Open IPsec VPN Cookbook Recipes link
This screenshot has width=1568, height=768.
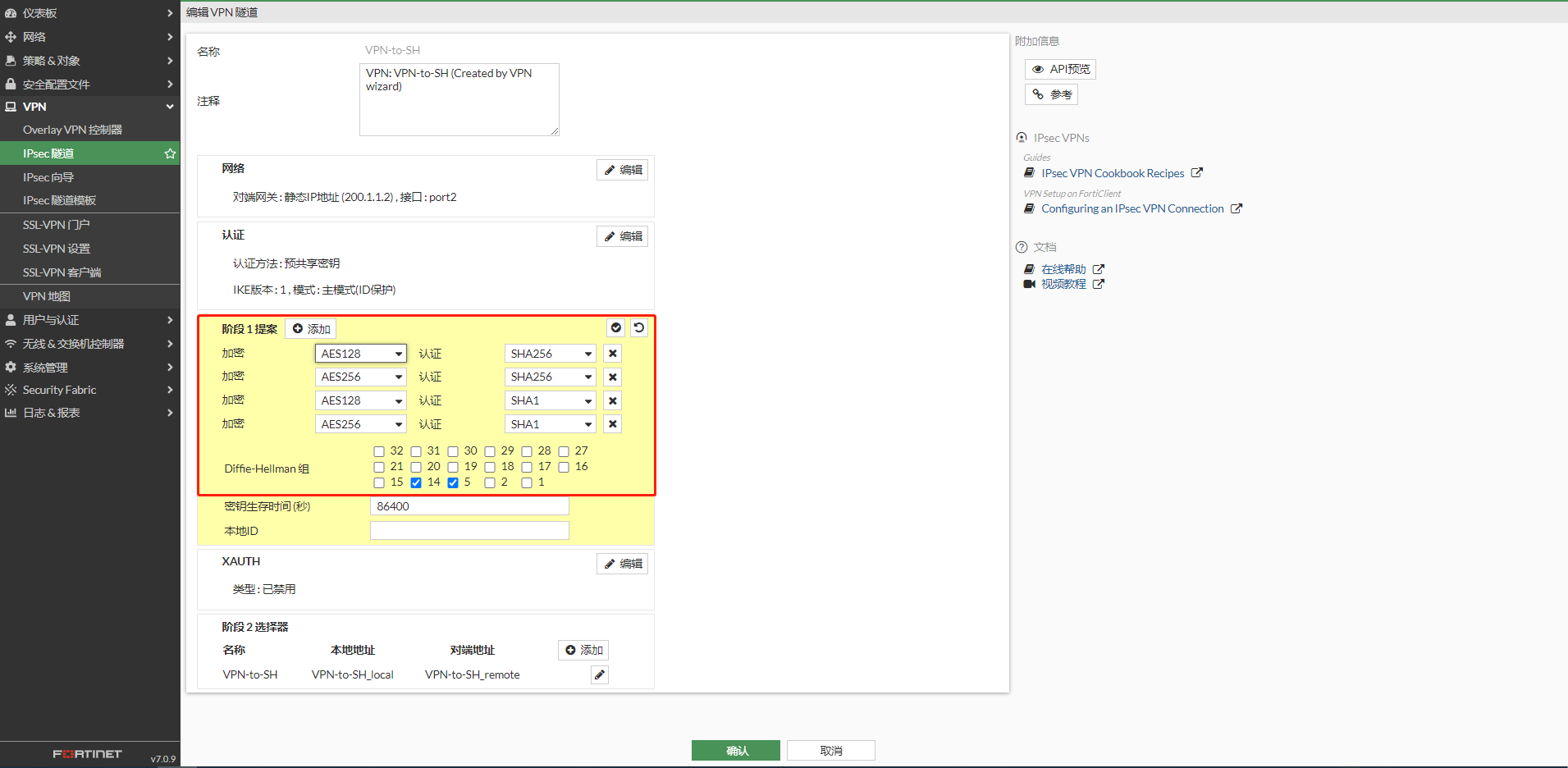[x=1113, y=173]
